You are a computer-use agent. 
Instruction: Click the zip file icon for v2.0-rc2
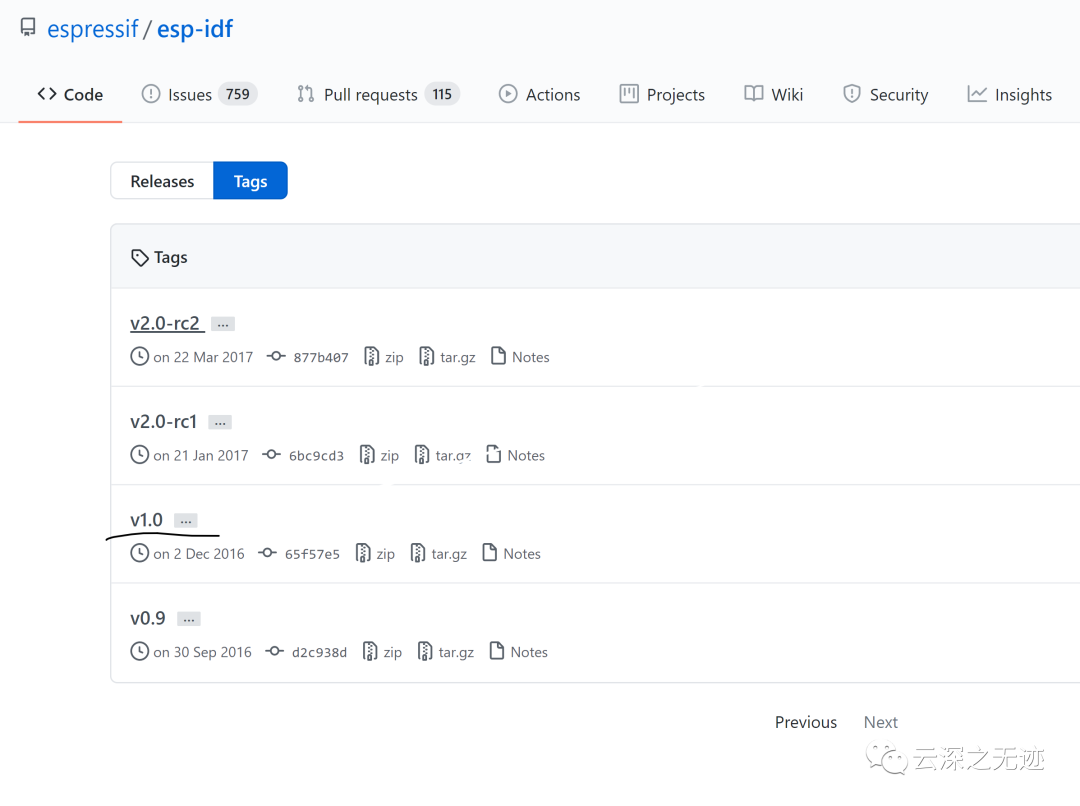(x=371, y=356)
